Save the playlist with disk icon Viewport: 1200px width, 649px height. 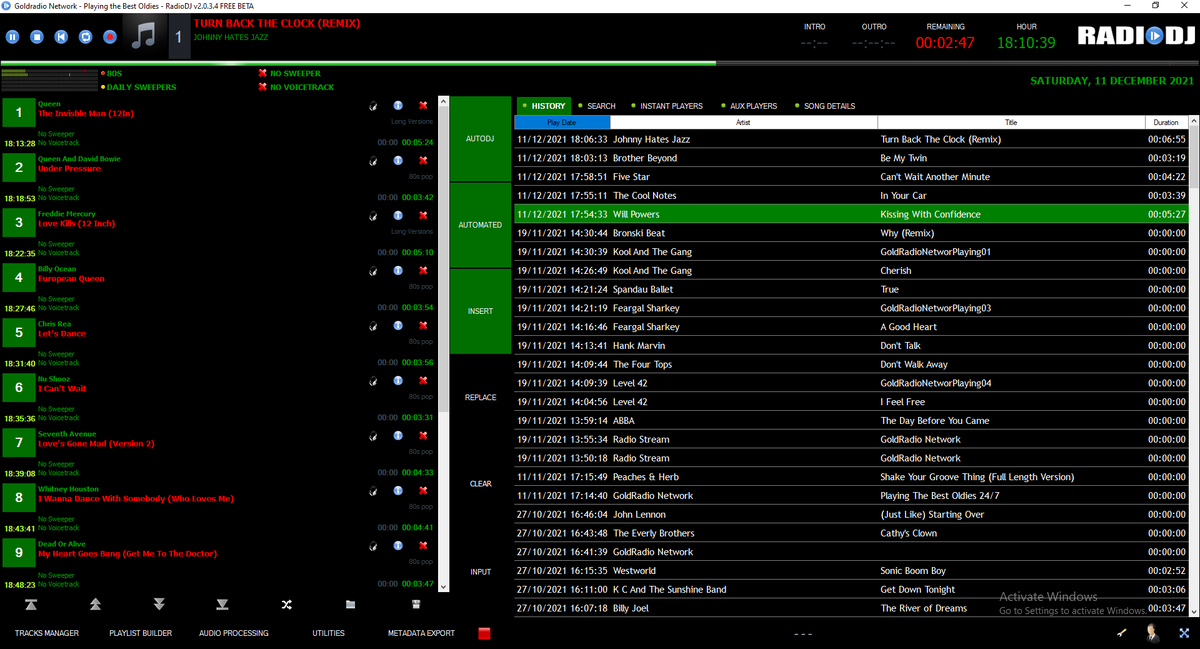[416, 605]
